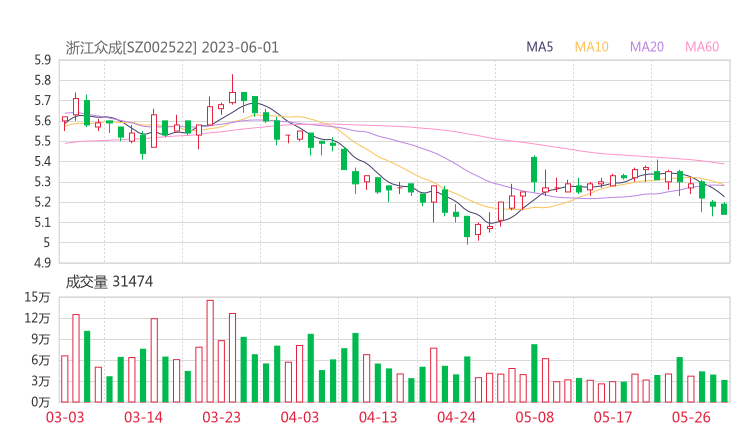
Task: Click the 05-17 date axis label
Action: (x=613, y=417)
